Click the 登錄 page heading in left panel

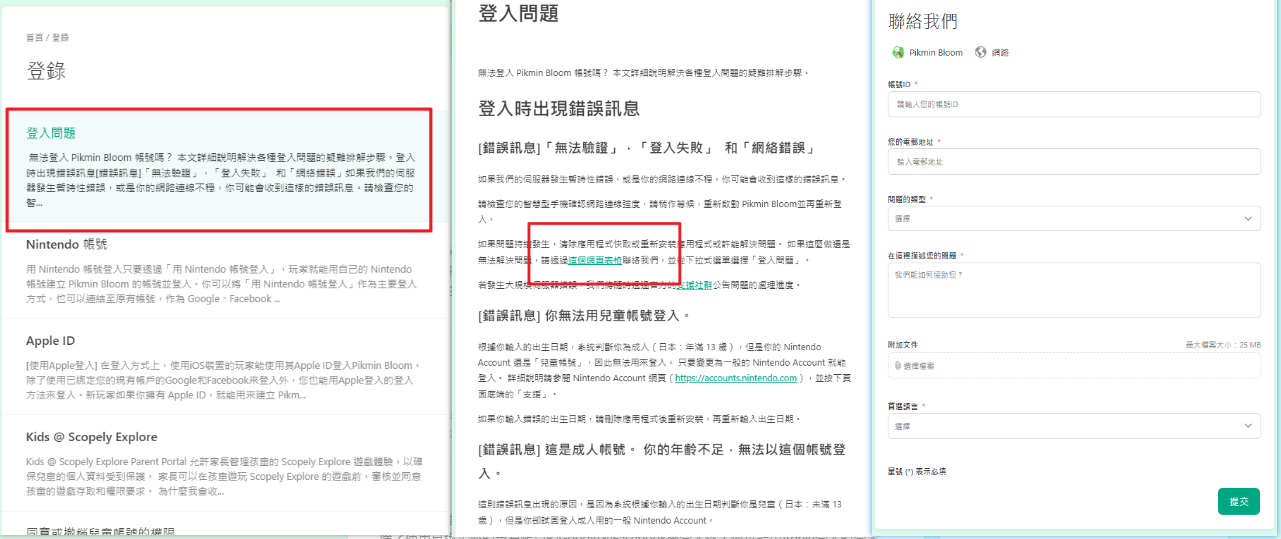pos(46,71)
